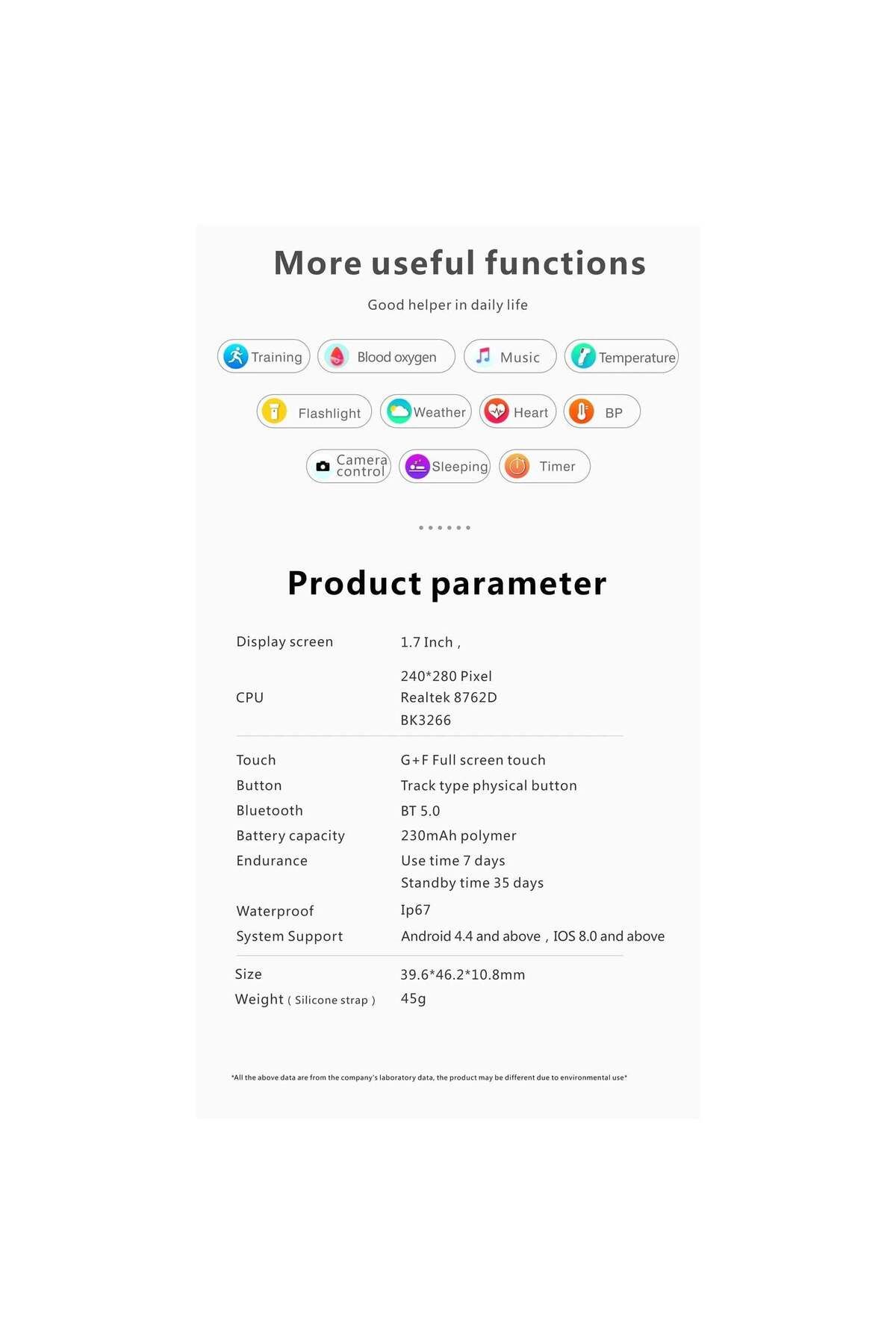This screenshot has height=1344, width=896.
Task: Select the purple Sleeping icon
Action: 417,466
